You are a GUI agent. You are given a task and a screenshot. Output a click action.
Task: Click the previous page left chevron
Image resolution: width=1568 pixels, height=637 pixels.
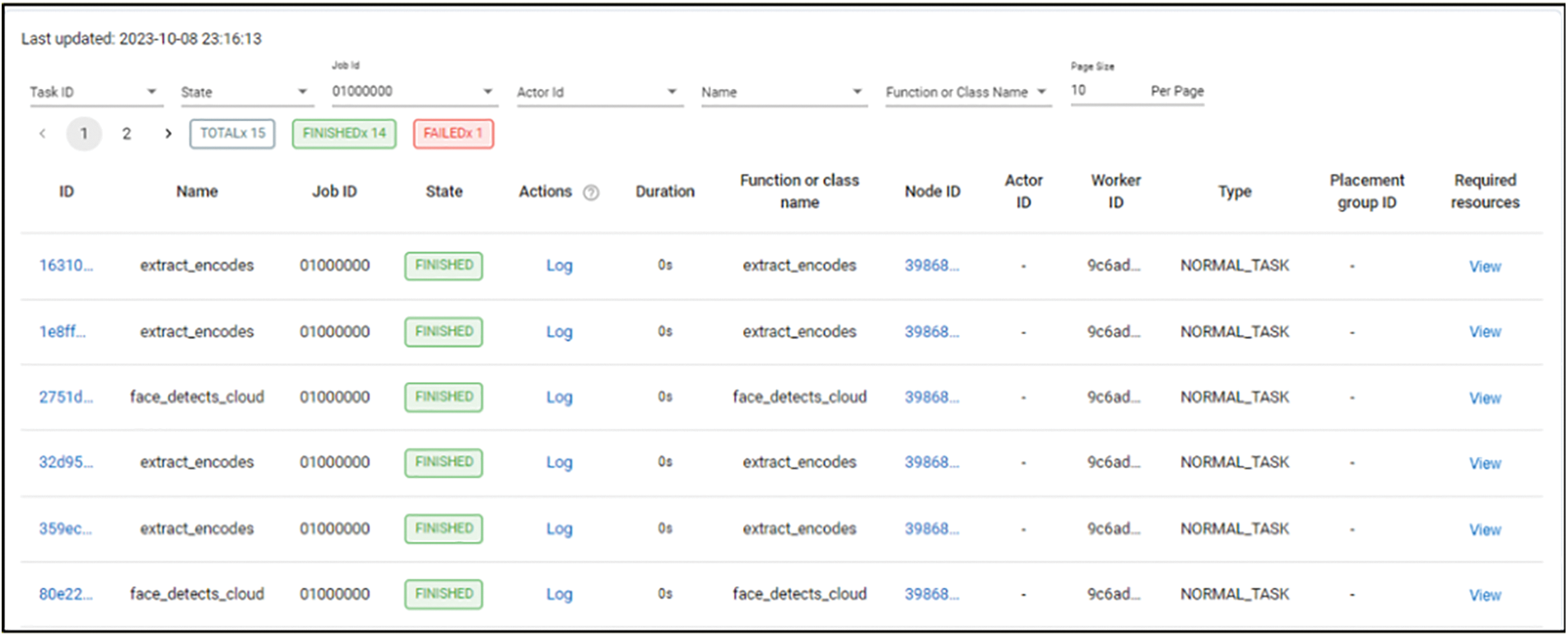coord(43,133)
